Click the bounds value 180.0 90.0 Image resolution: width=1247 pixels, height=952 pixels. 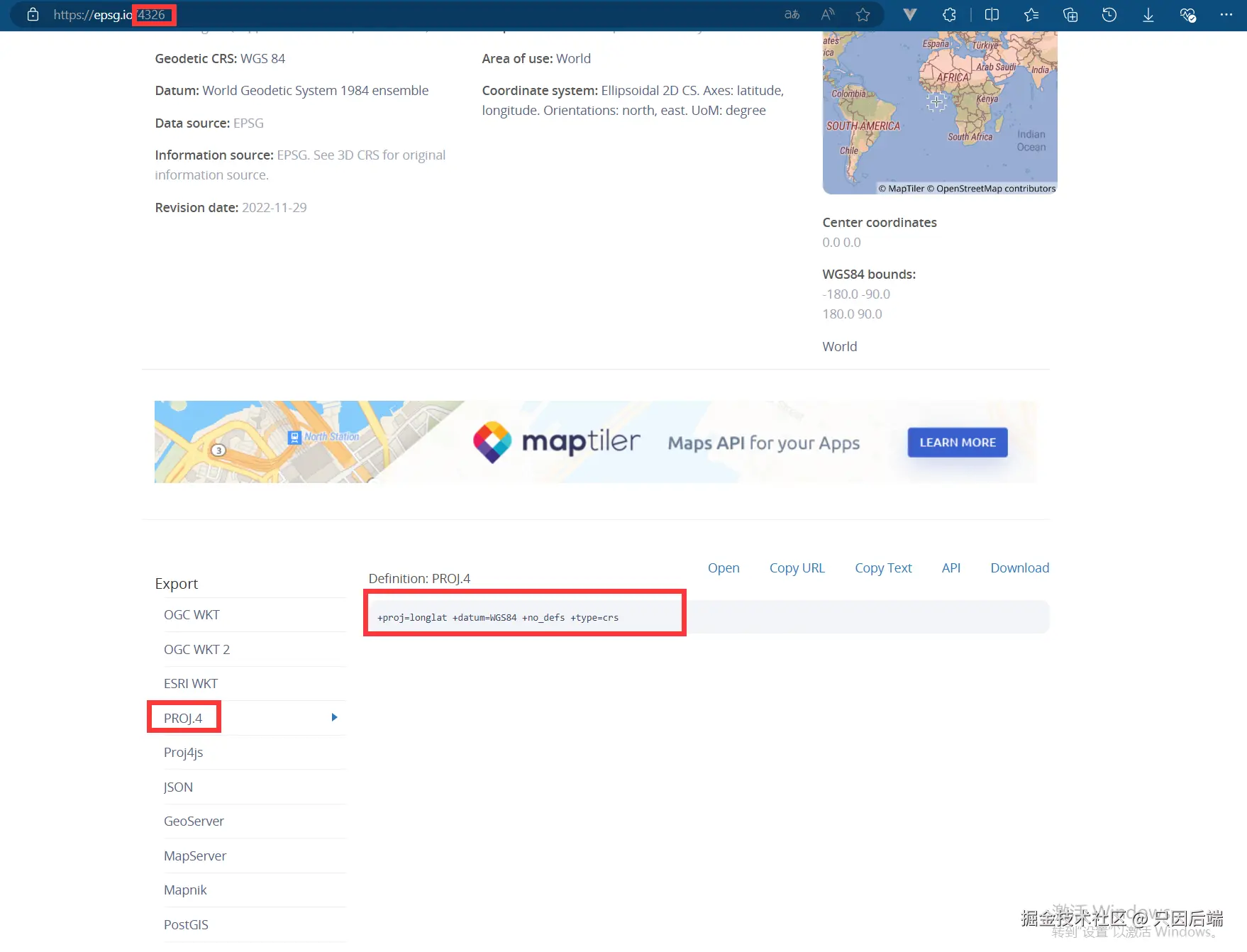(x=853, y=314)
